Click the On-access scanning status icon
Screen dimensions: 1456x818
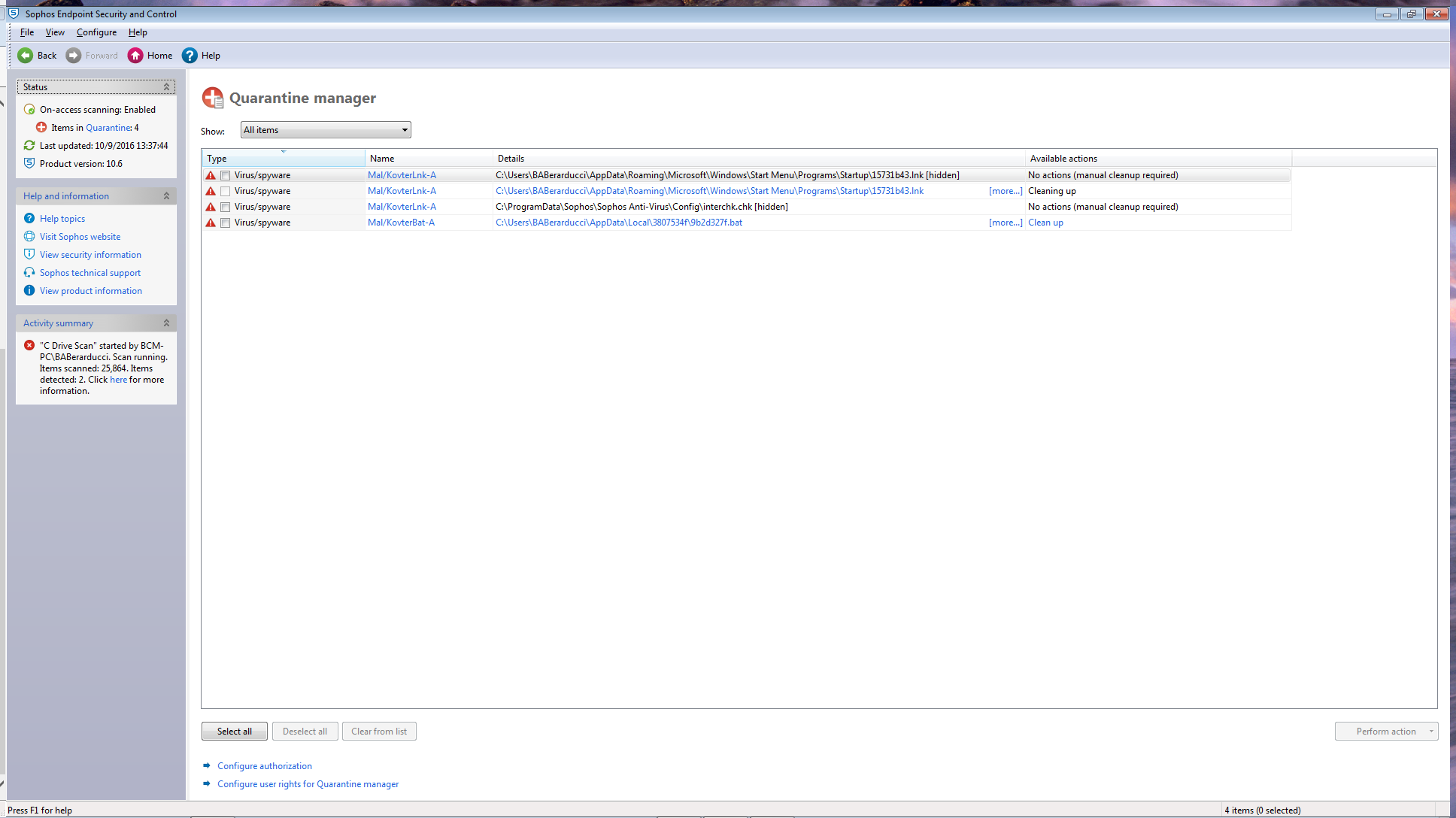pos(29,110)
